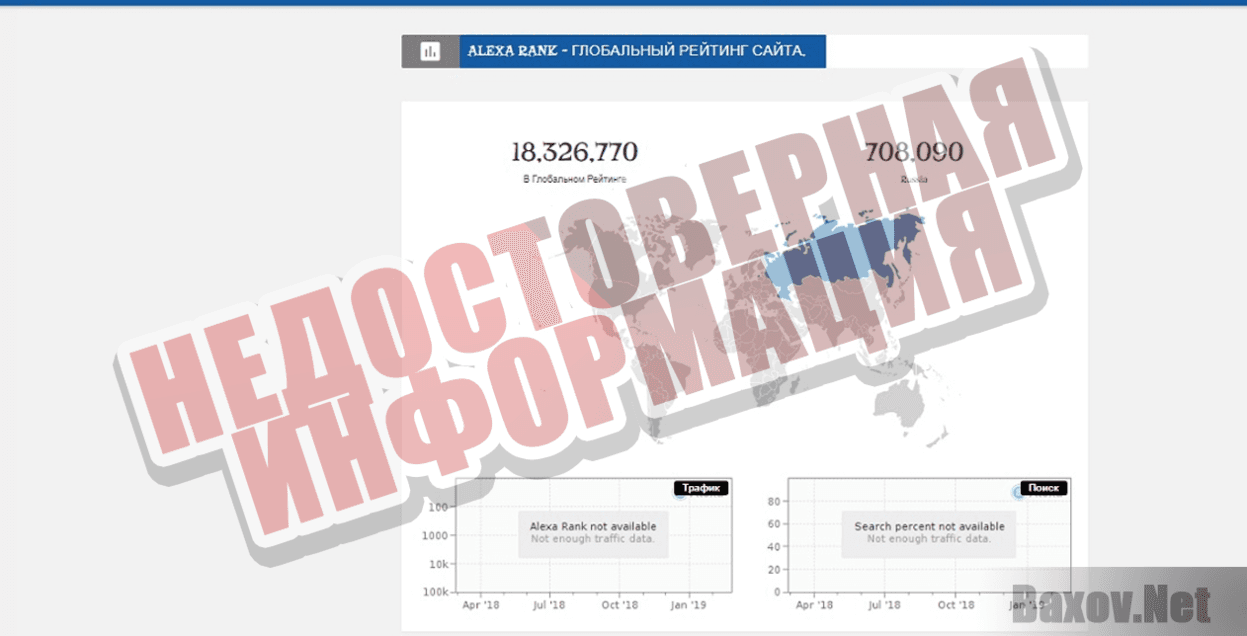Click the 100k gridline label on the traffic chart
This screenshot has width=1247, height=636.
438,591
